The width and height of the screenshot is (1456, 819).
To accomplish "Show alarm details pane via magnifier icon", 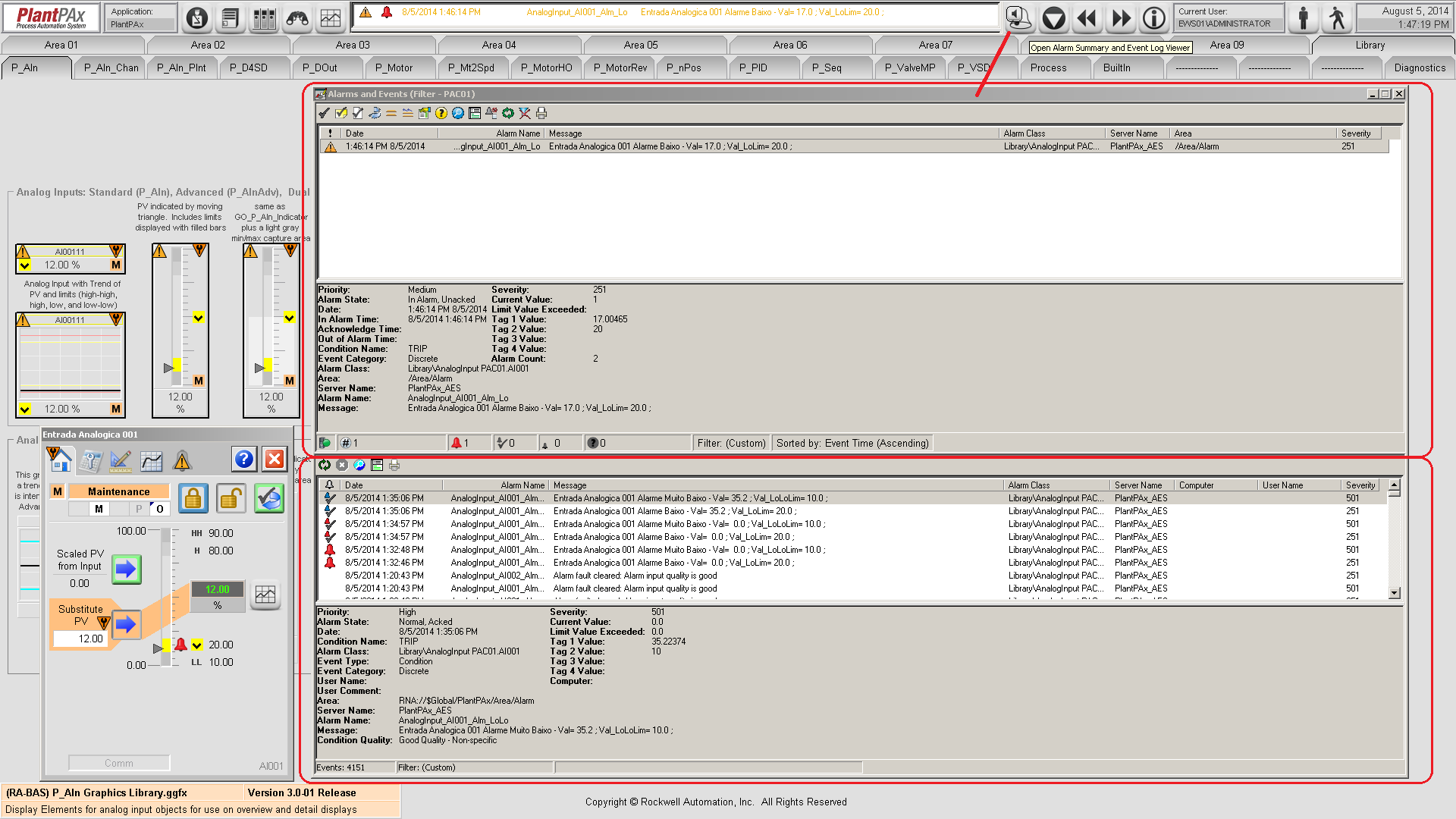I will 458,113.
